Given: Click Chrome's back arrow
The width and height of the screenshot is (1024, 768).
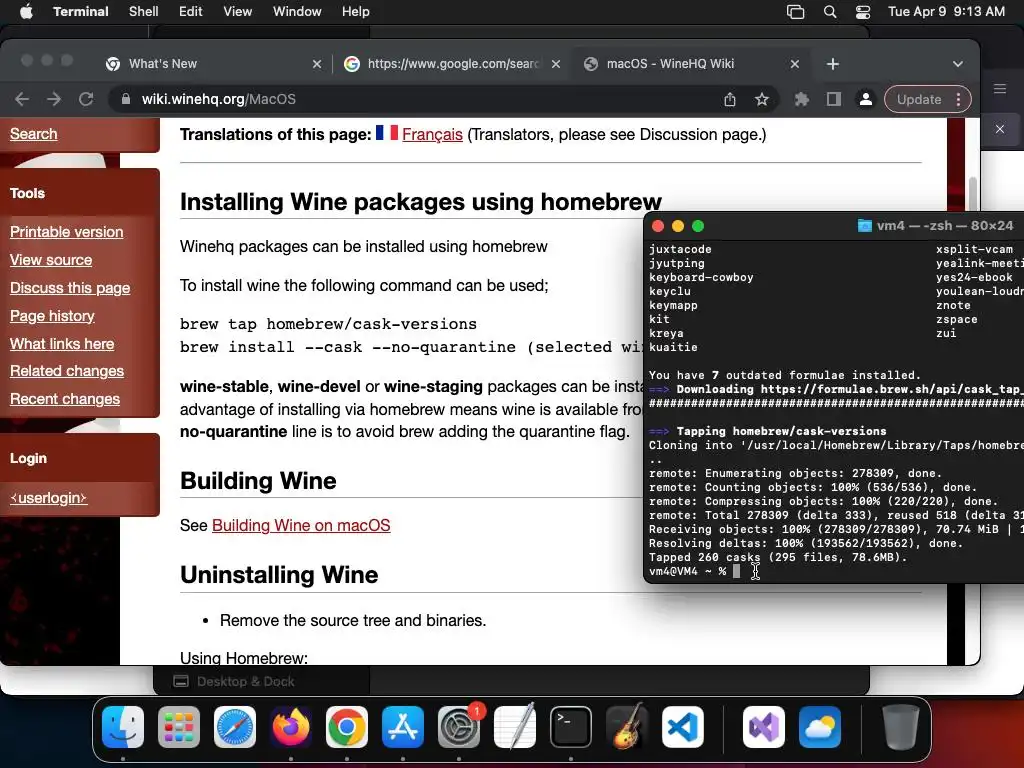Looking at the screenshot, I should click(22, 99).
